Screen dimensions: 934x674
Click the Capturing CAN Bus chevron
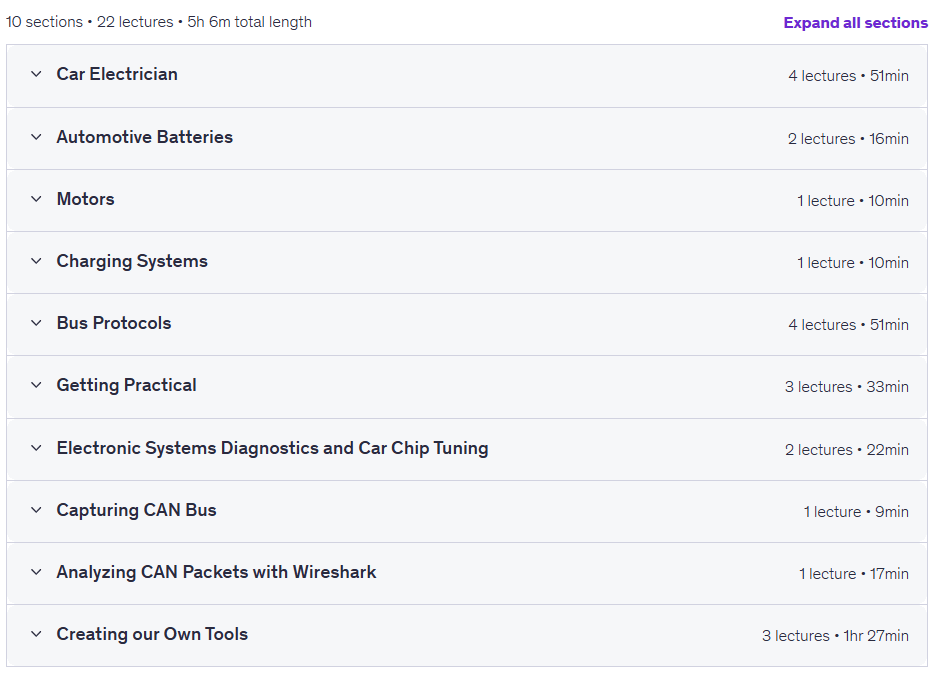click(x=36, y=510)
